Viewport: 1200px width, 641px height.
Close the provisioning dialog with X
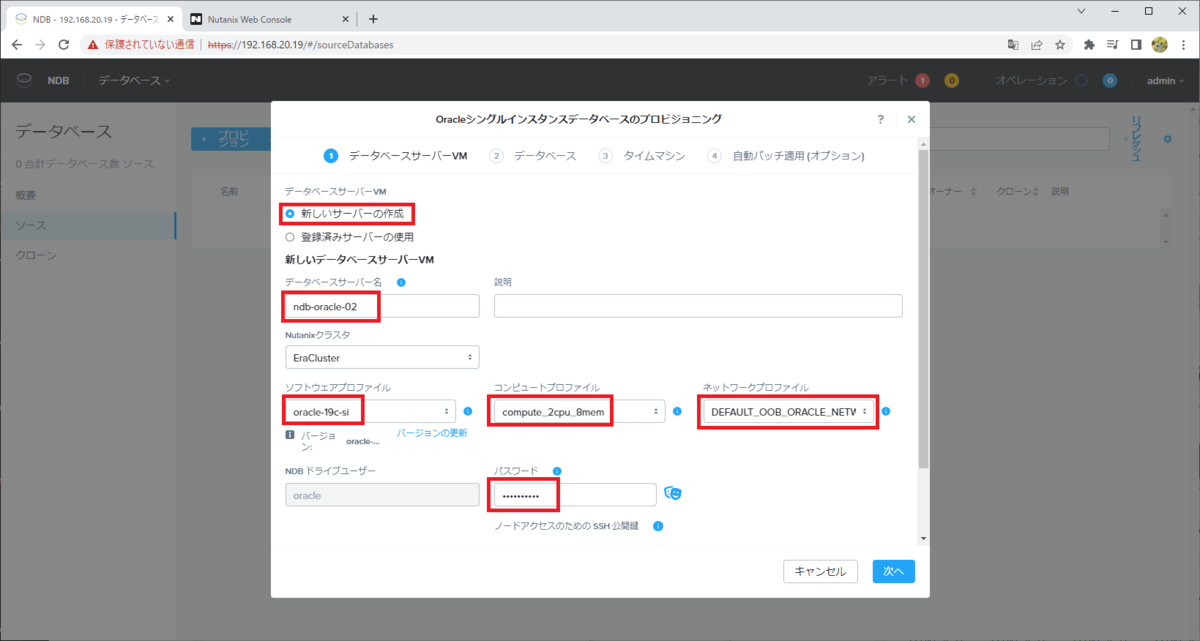tap(911, 119)
